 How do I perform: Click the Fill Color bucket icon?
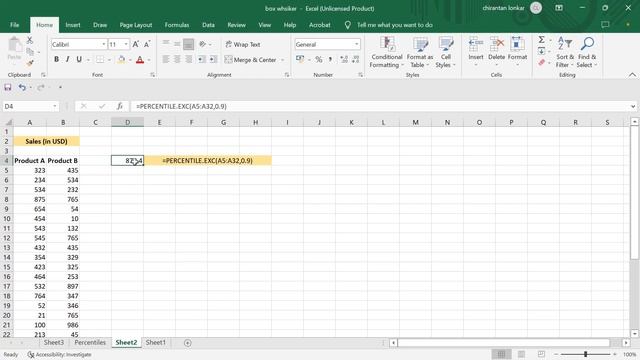coord(122,60)
